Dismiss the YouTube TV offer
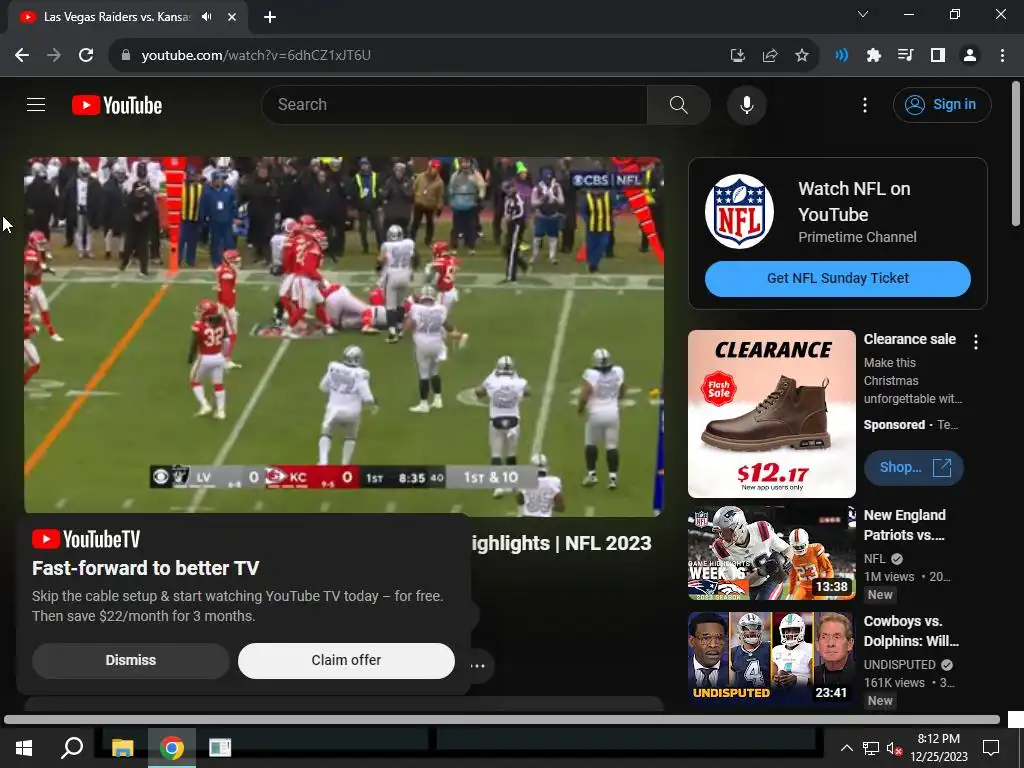The image size is (1024, 768). pos(131,660)
